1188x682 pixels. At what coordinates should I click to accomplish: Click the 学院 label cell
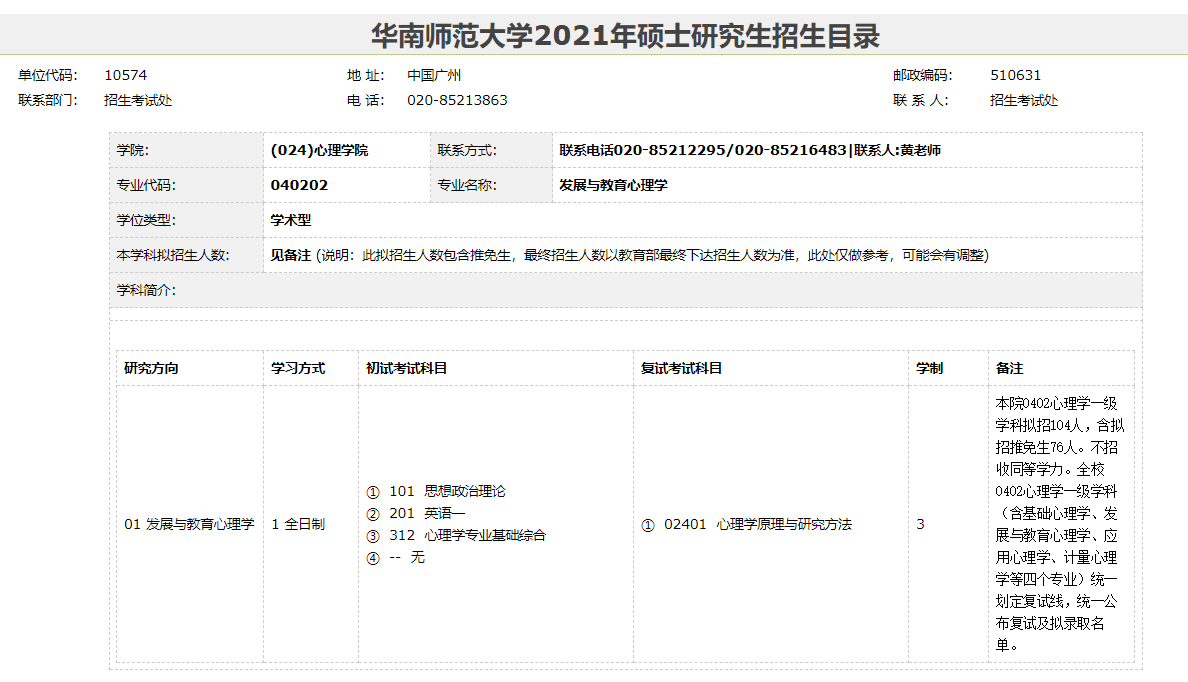tap(186, 150)
